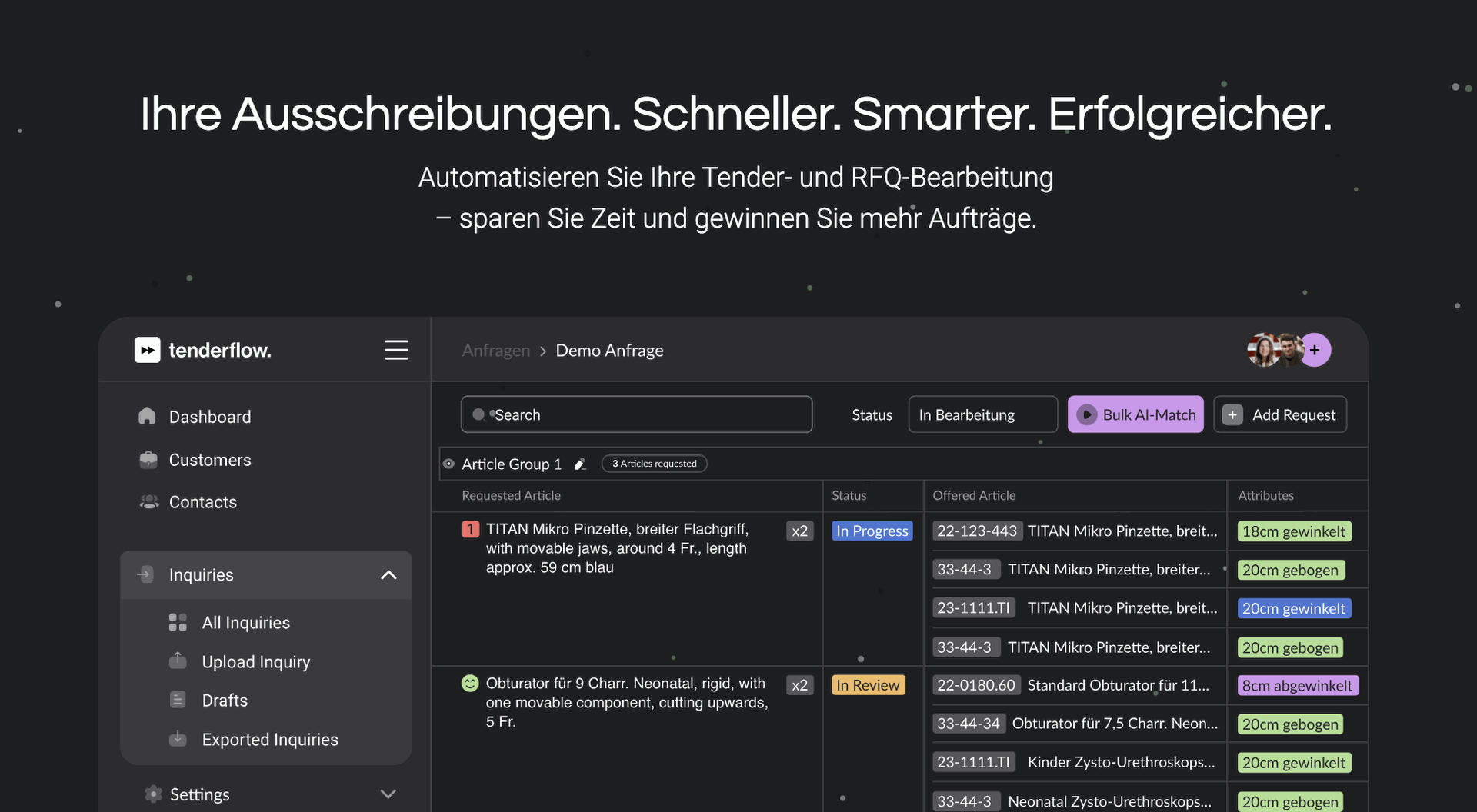Click the tenderflow logo icon
This screenshot has width=1477, height=812.
pyautogui.click(x=147, y=350)
